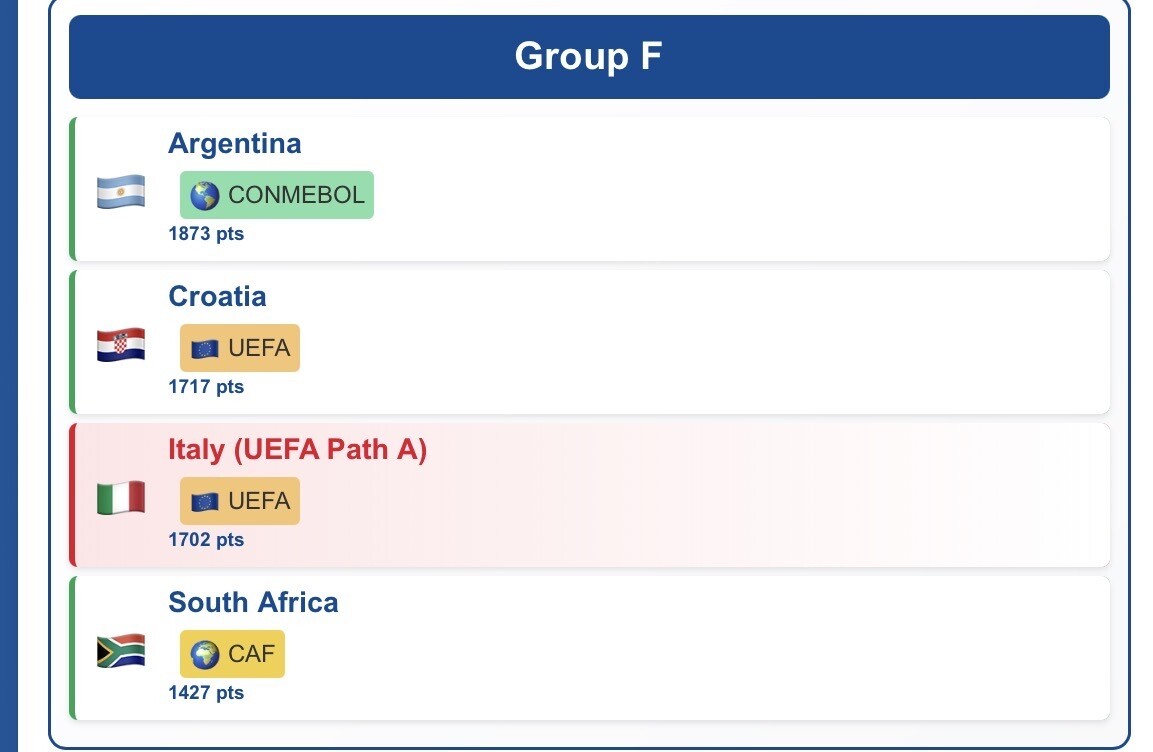Open the Croatia team name
Image resolution: width=1153 pixels, height=752 pixels.
[x=217, y=296]
